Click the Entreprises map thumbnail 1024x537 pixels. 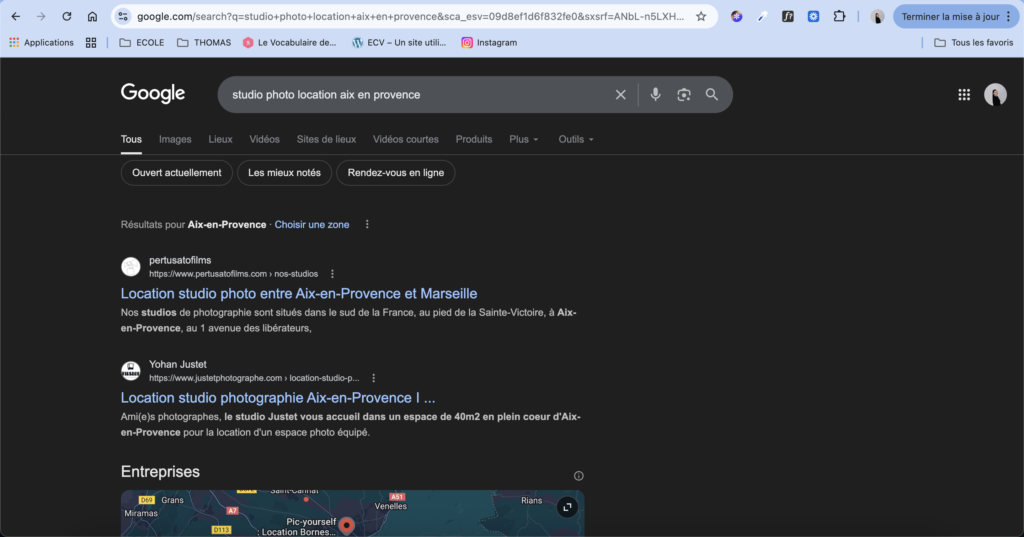click(x=353, y=513)
